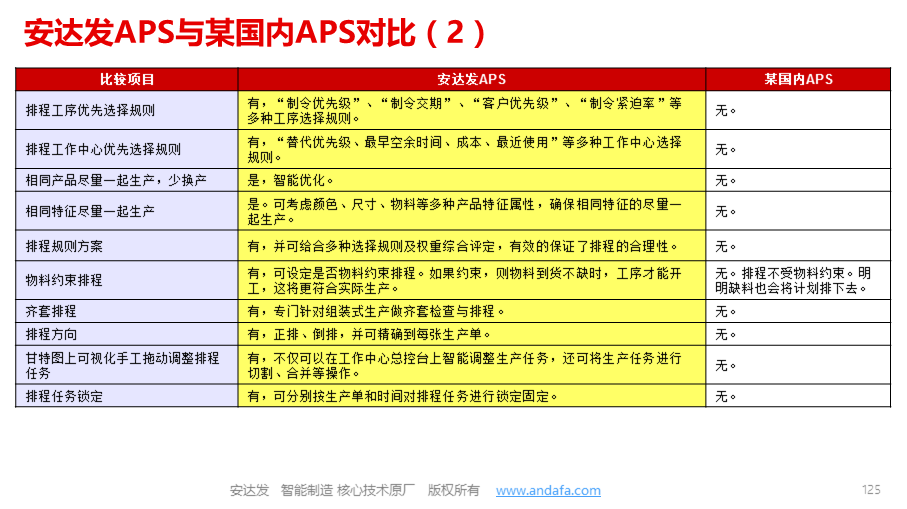Click the yellow cell mentioning 锁定固定
This screenshot has height=509, width=907.
[471, 396]
